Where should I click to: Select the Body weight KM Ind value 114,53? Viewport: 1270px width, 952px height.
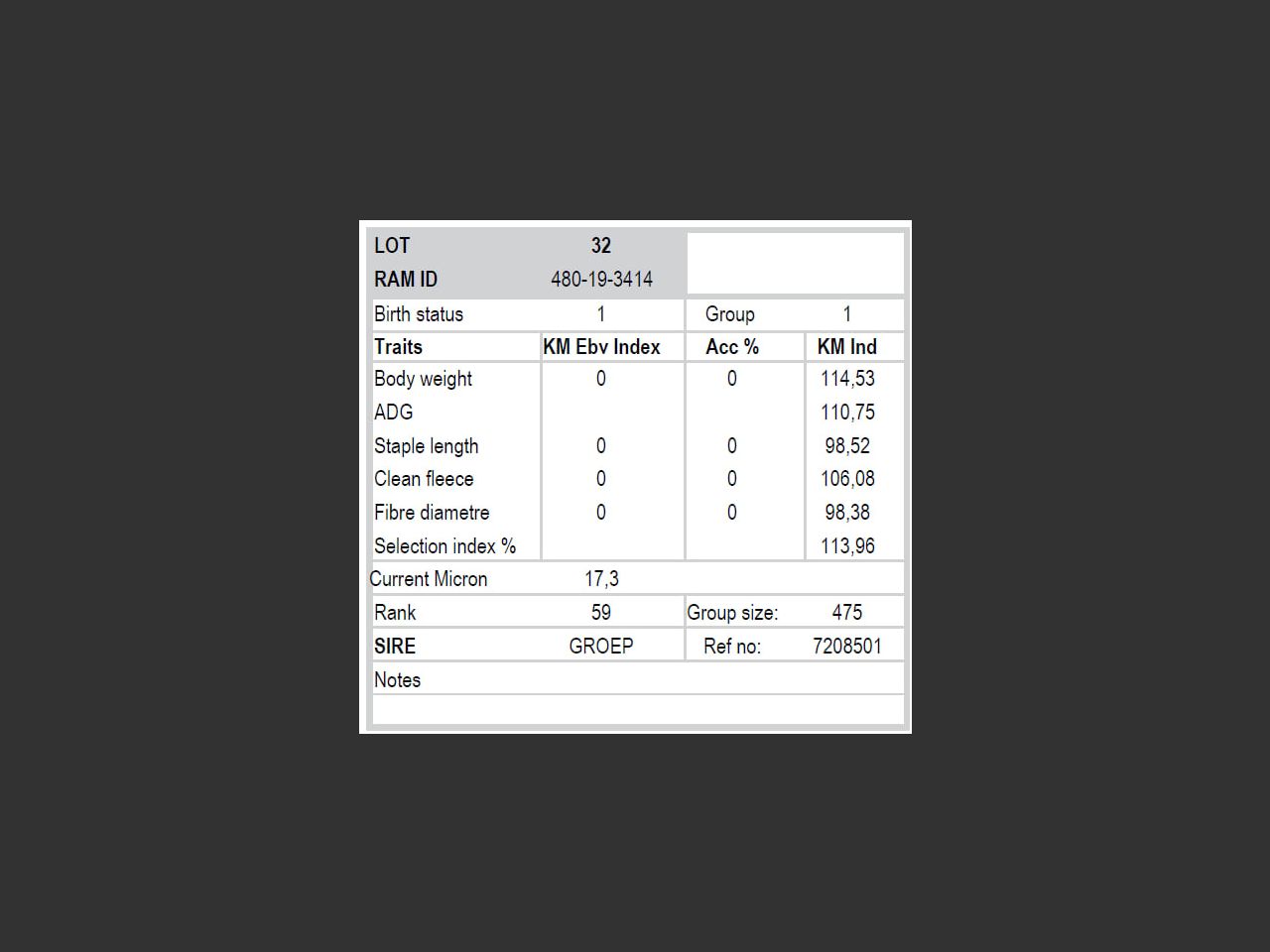click(847, 379)
